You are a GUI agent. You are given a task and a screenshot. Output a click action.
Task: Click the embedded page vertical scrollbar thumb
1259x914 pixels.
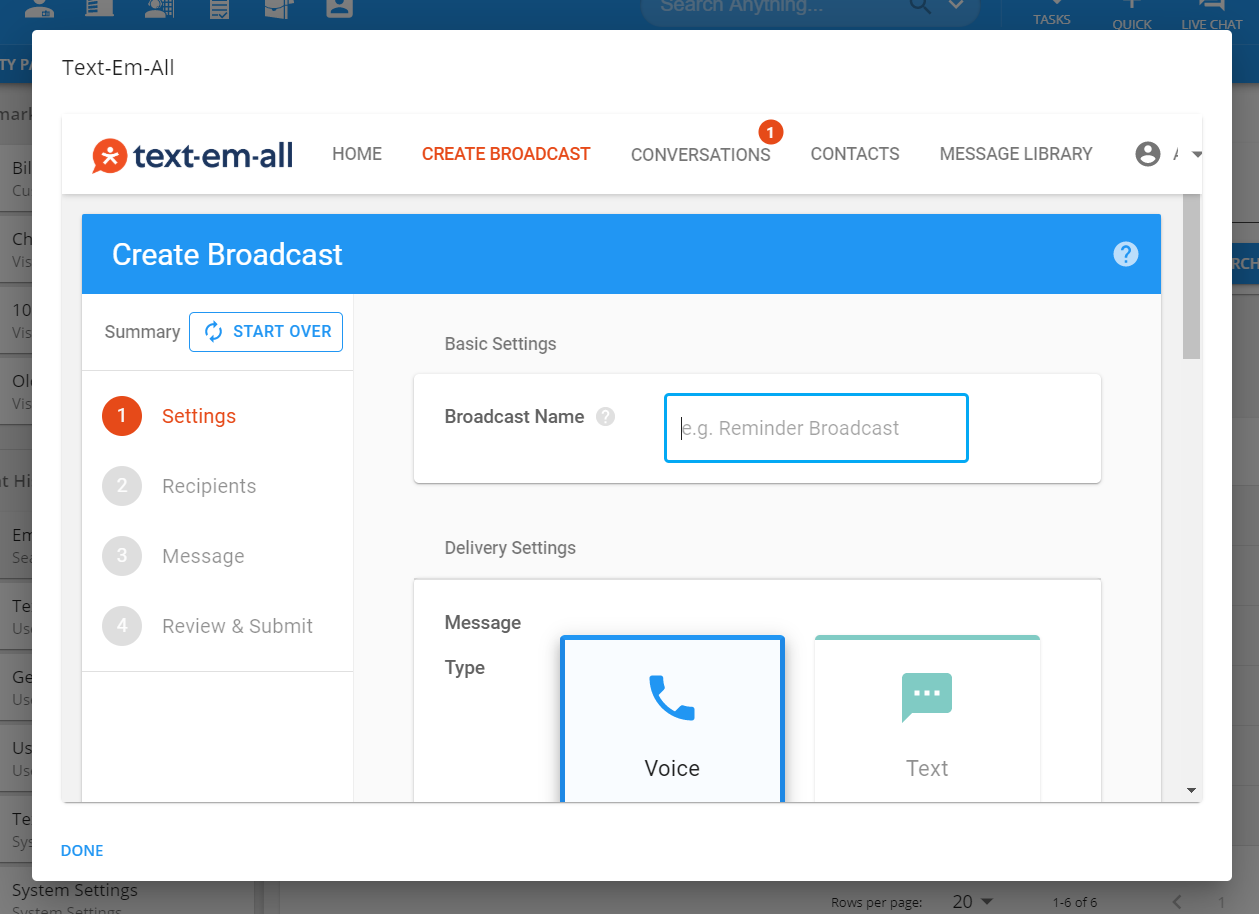tap(1191, 276)
